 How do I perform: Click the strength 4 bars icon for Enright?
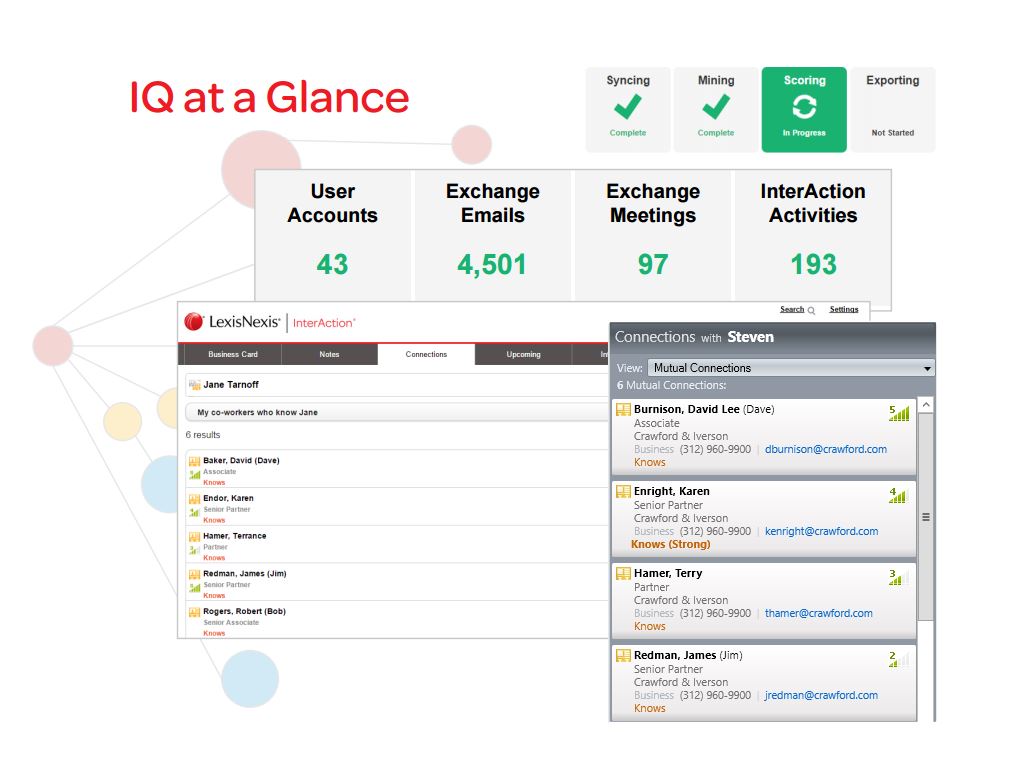point(899,495)
